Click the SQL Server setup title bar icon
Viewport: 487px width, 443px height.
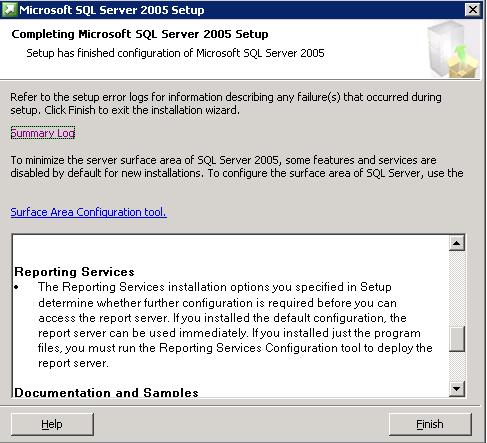pyautogui.click(x=9, y=10)
